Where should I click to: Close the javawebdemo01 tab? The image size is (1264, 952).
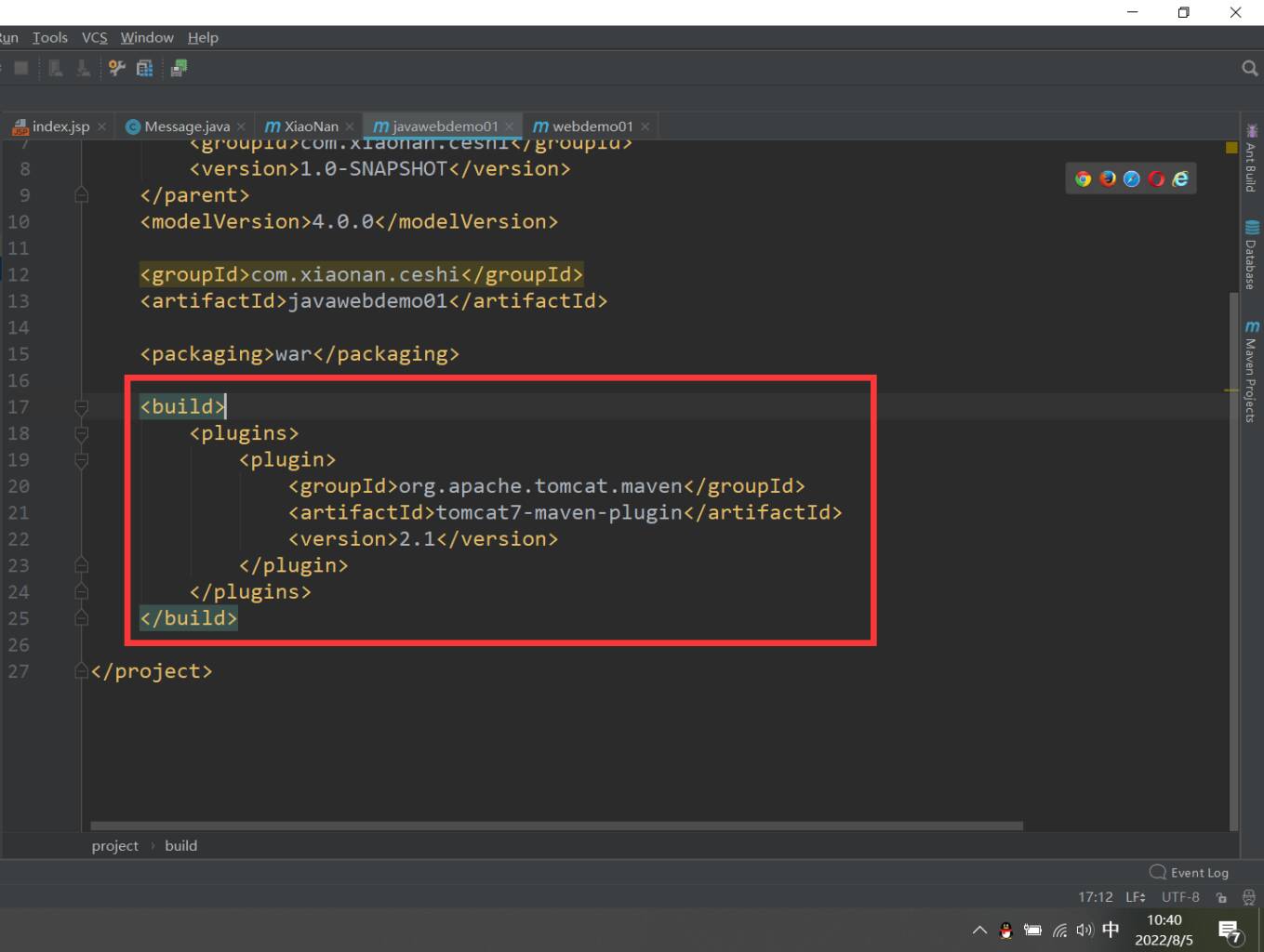pos(510,126)
